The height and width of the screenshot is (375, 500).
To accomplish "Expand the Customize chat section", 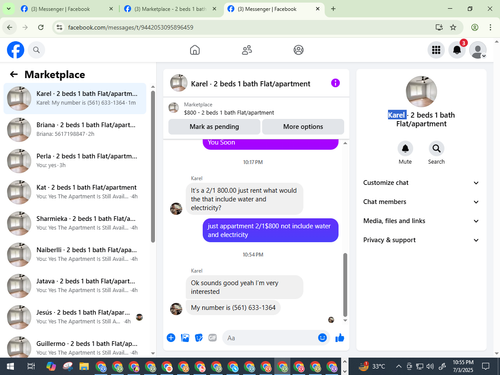I will click(421, 183).
